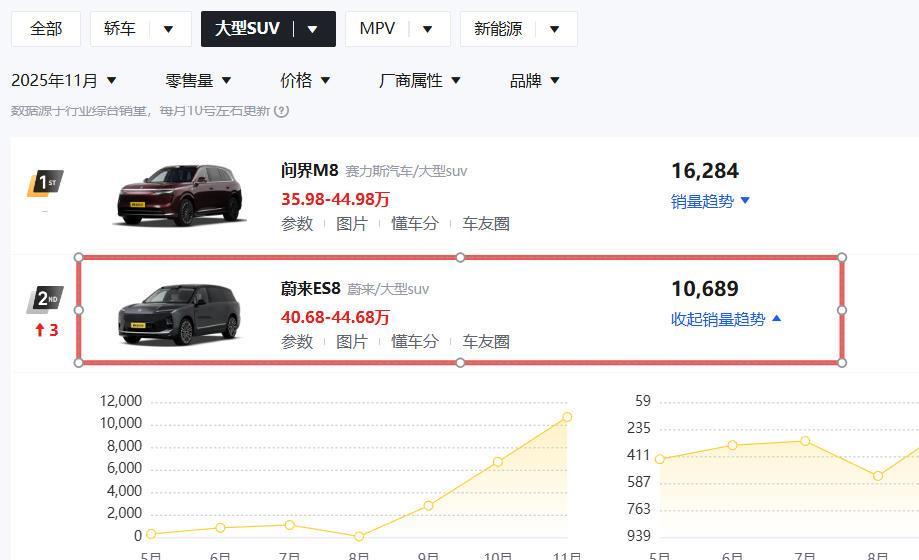This screenshot has height=560, width=919.
Task: Open the 零售量 filter dropdown
Action: click(198, 80)
